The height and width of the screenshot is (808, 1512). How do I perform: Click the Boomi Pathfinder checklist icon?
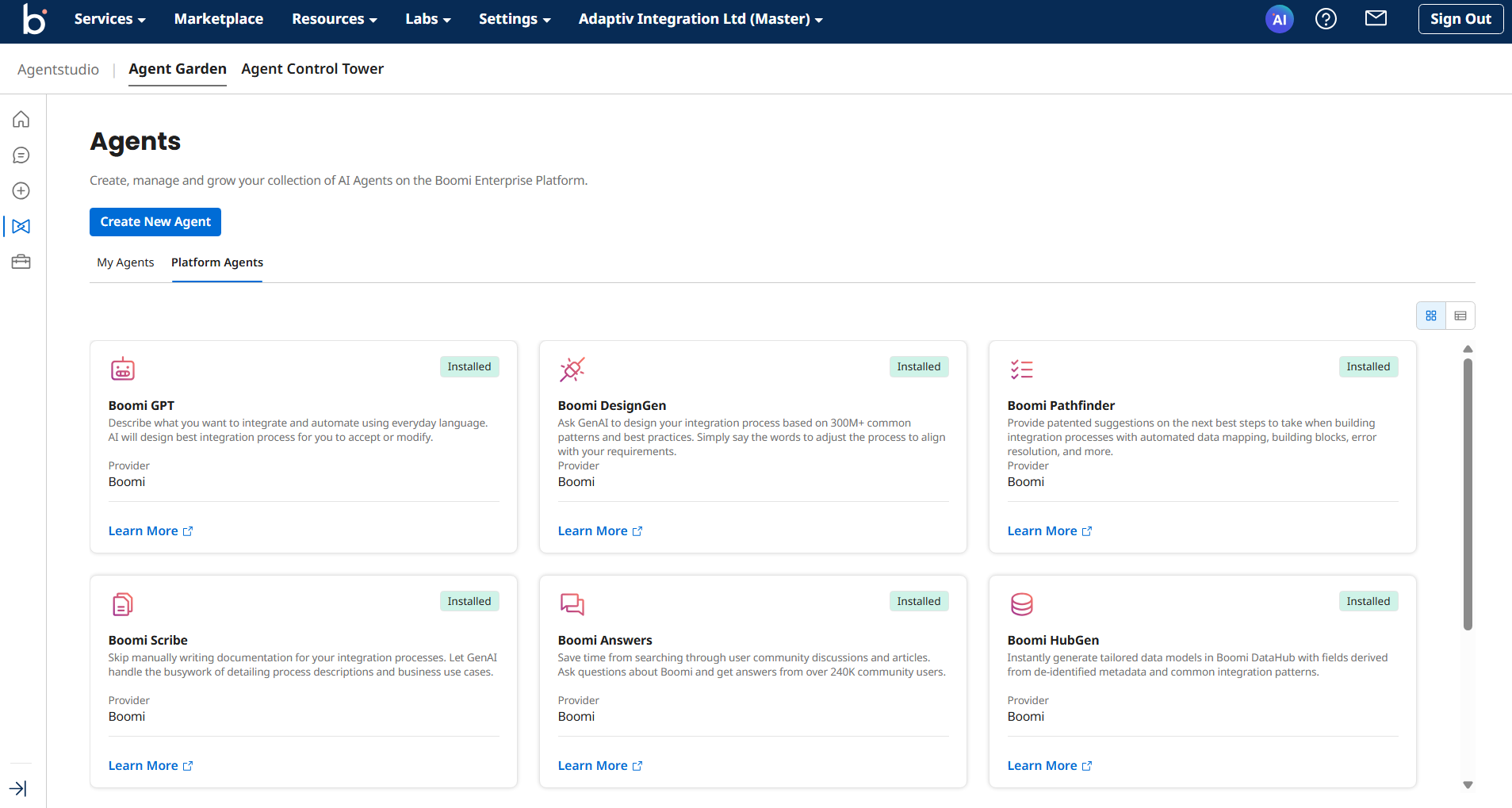point(1021,369)
